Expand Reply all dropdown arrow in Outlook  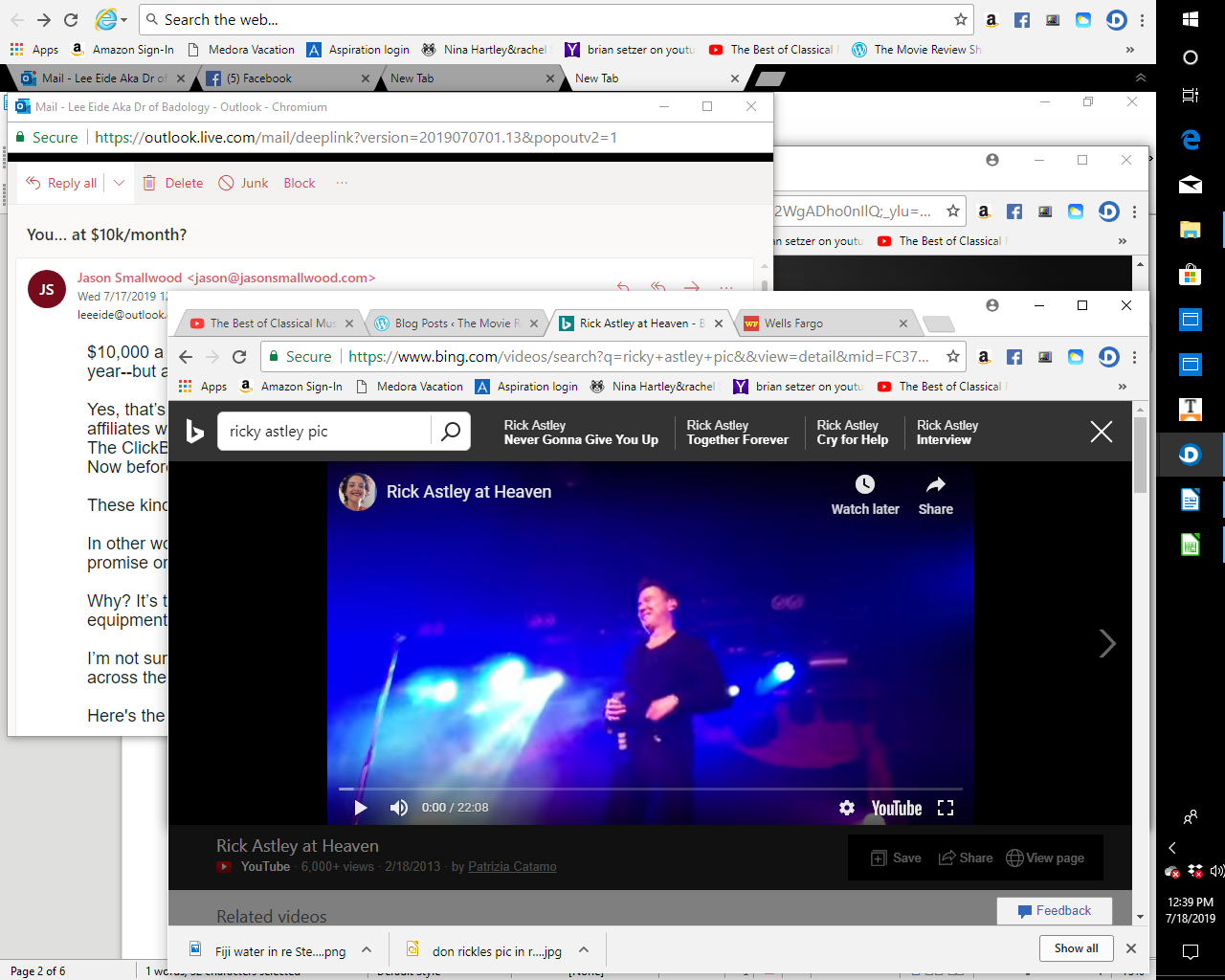click(119, 183)
